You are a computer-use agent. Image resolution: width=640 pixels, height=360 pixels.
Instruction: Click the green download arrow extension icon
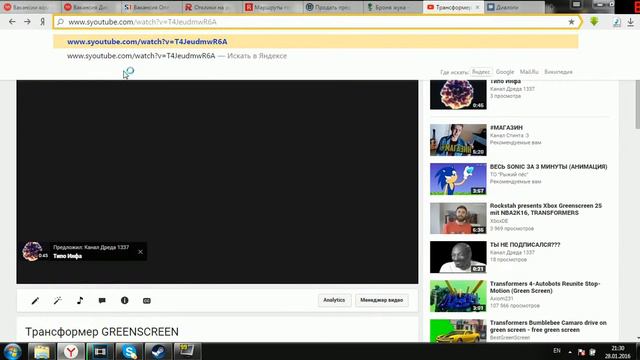(x=594, y=22)
